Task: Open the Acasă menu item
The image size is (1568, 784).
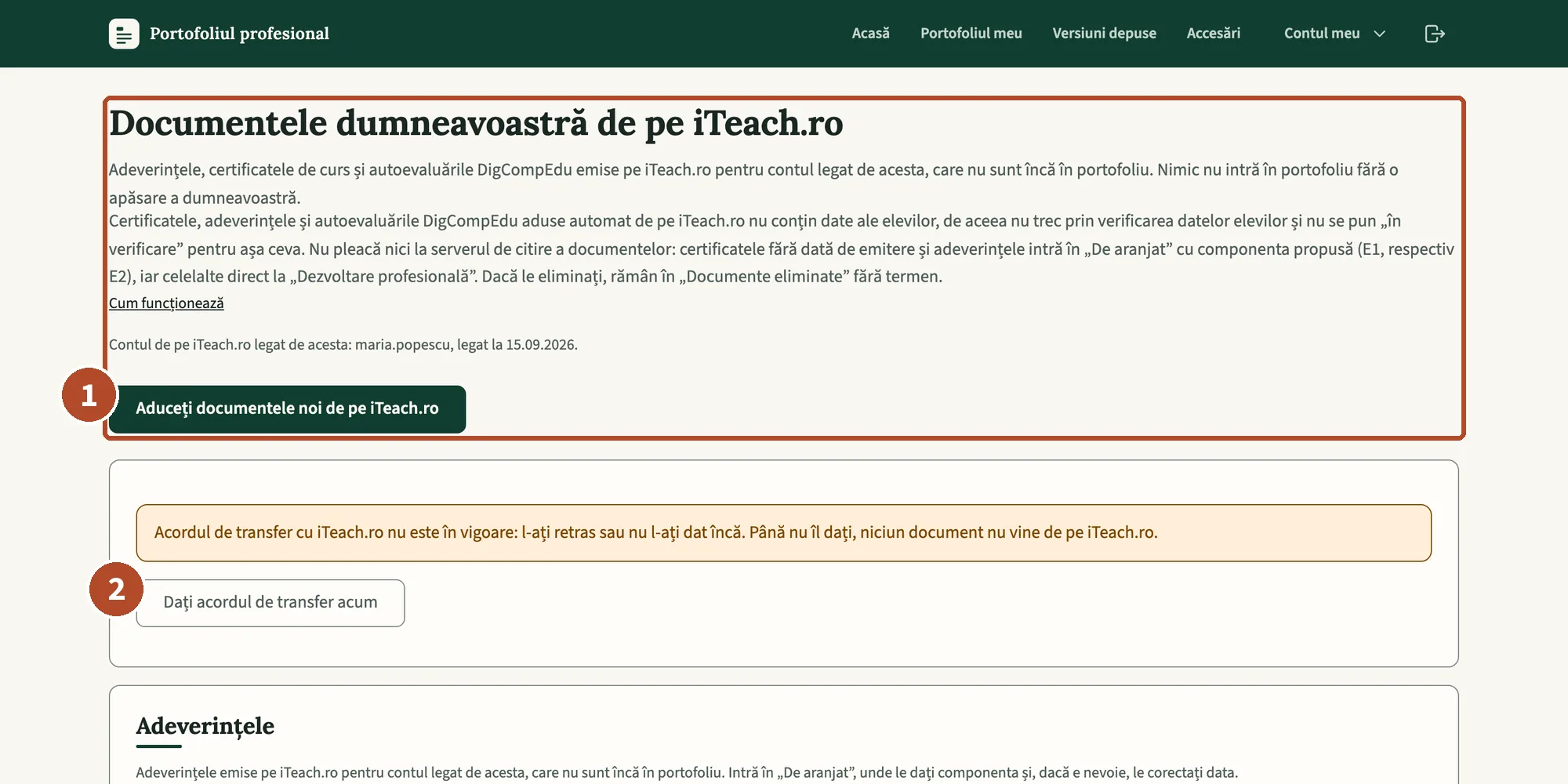Action: tap(871, 34)
